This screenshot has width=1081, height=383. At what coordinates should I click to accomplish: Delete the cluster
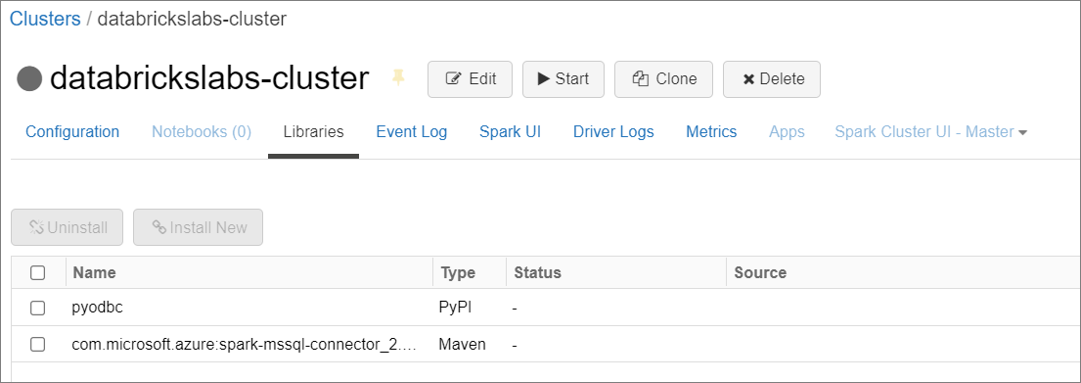point(771,79)
